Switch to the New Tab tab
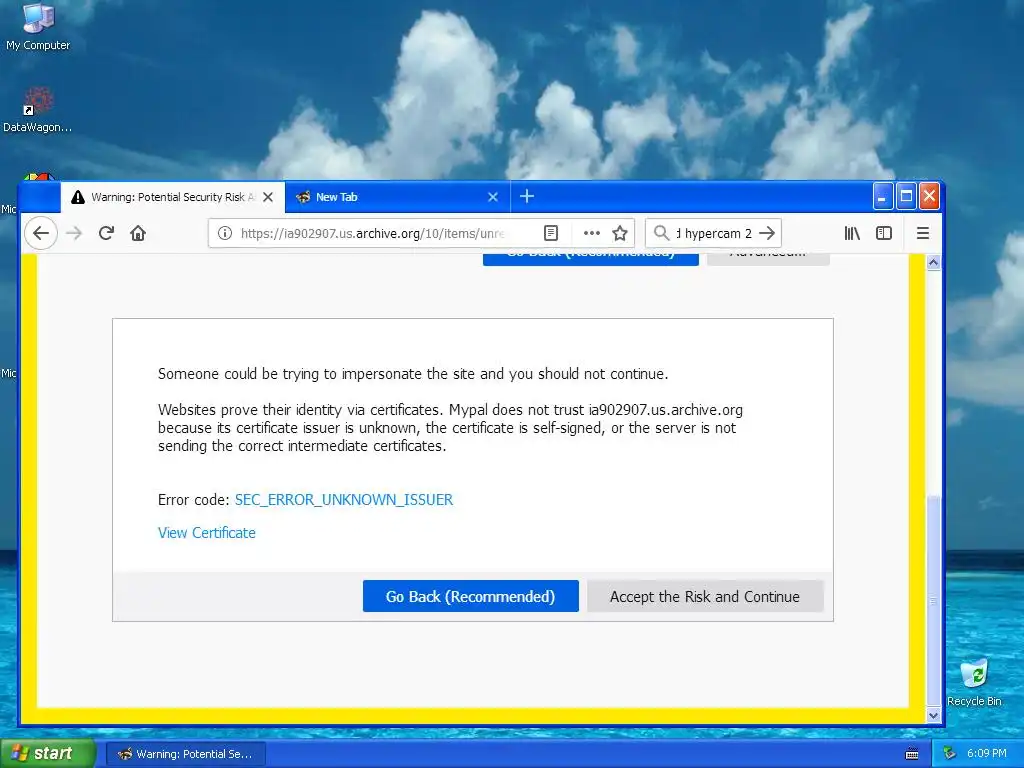 [x=398, y=197]
